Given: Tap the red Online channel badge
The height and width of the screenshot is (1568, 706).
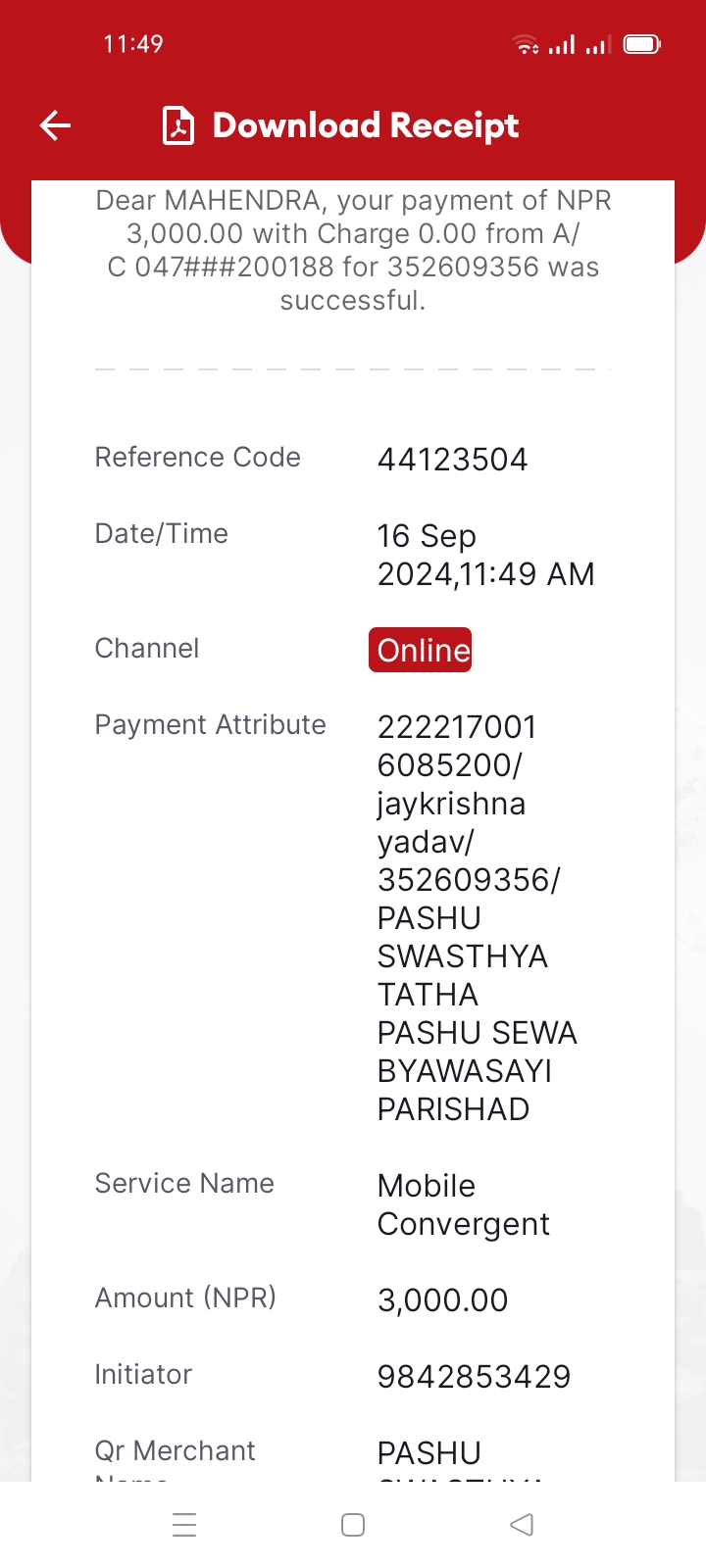Looking at the screenshot, I should click(x=421, y=650).
